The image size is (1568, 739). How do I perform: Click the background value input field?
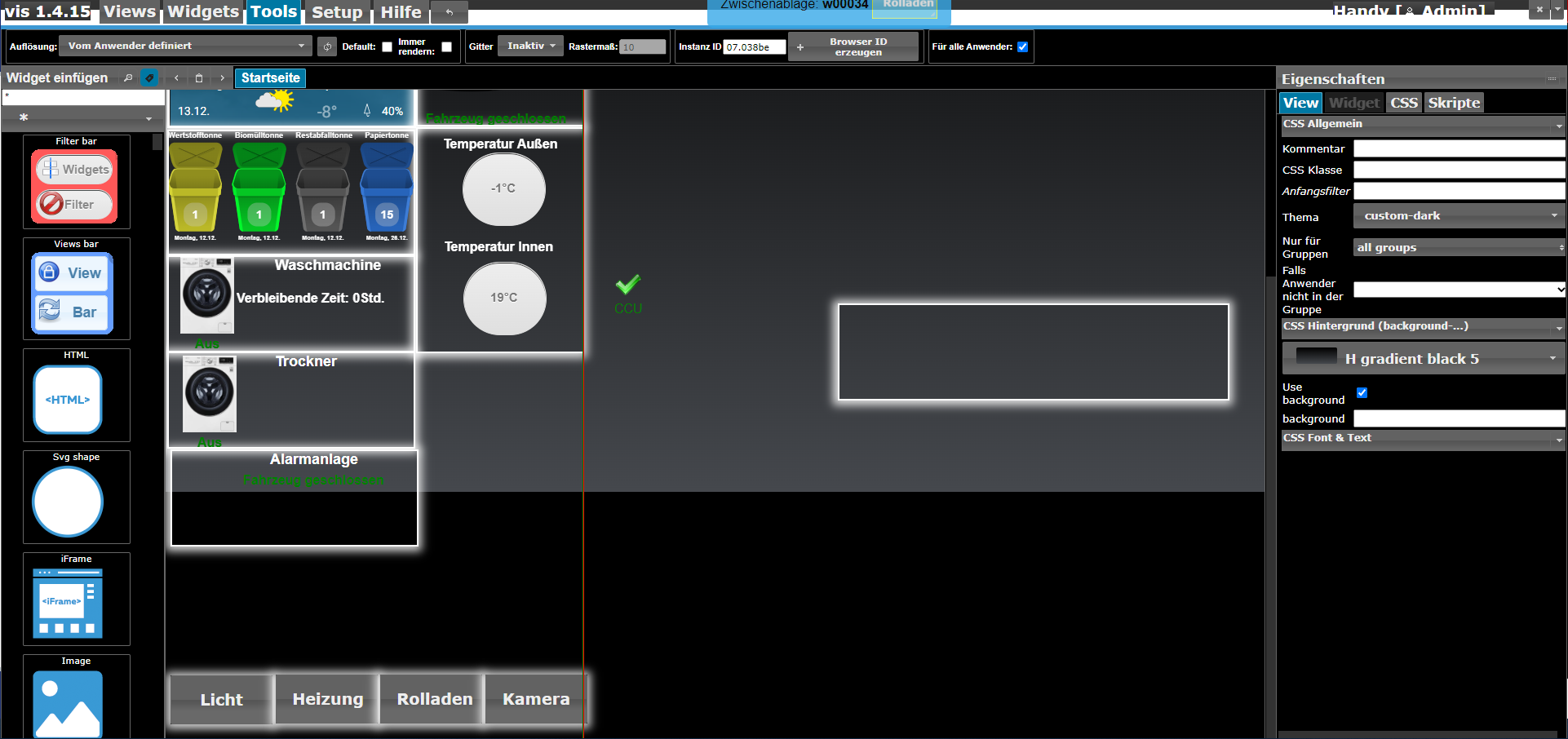tap(1459, 418)
